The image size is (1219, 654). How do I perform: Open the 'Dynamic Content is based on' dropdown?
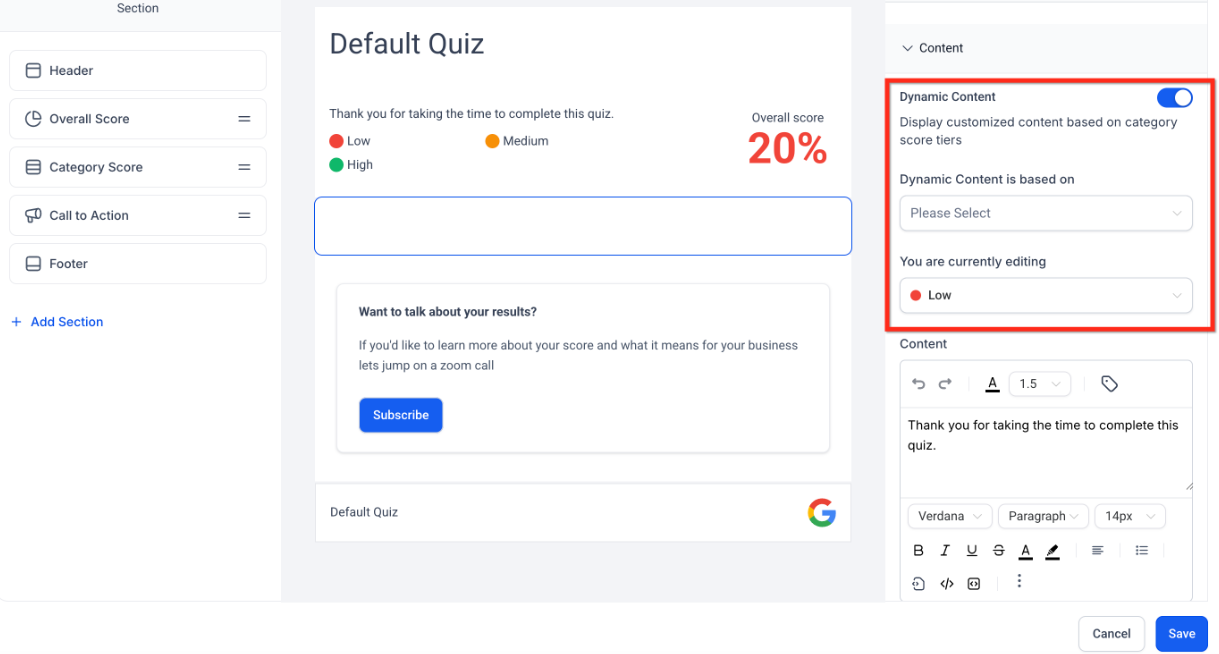point(1045,213)
